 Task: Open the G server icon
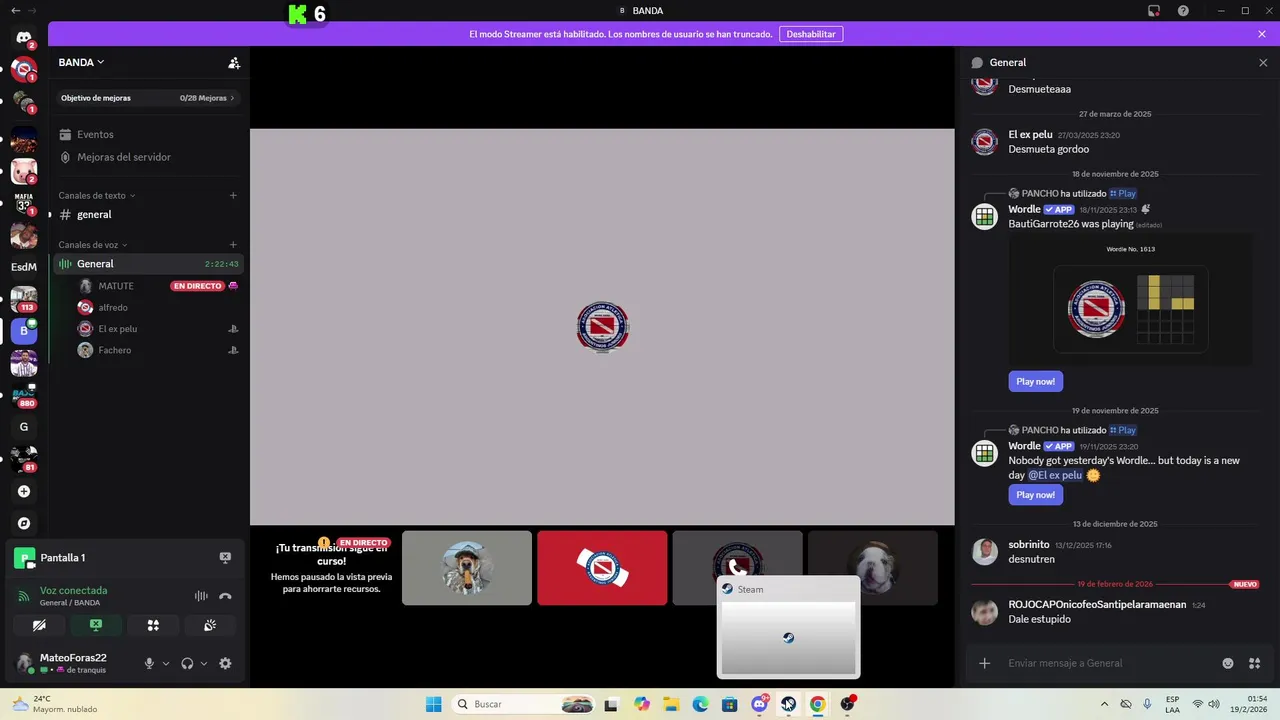(24, 427)
